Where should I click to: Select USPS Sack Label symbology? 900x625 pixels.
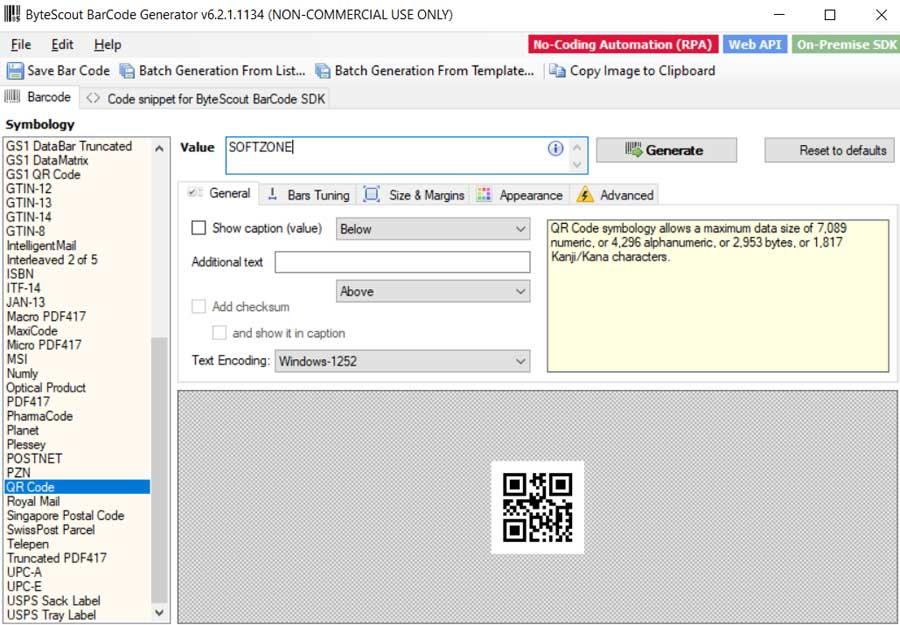53,601
